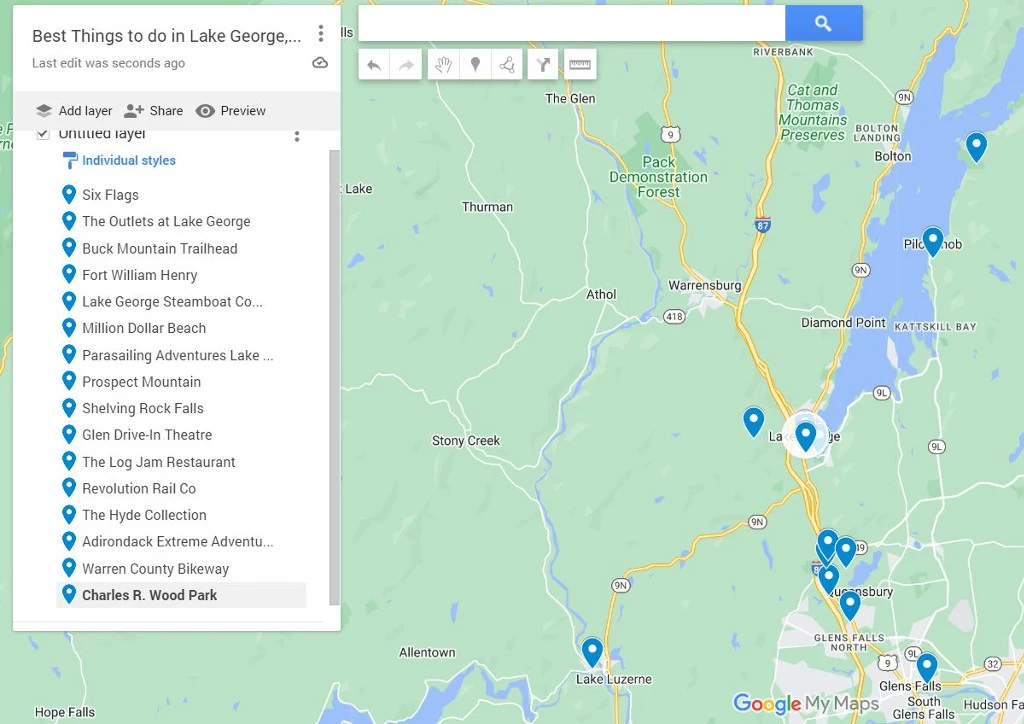
Task: Select Shelving Rock Falls item
Action: tap(181, 409)
